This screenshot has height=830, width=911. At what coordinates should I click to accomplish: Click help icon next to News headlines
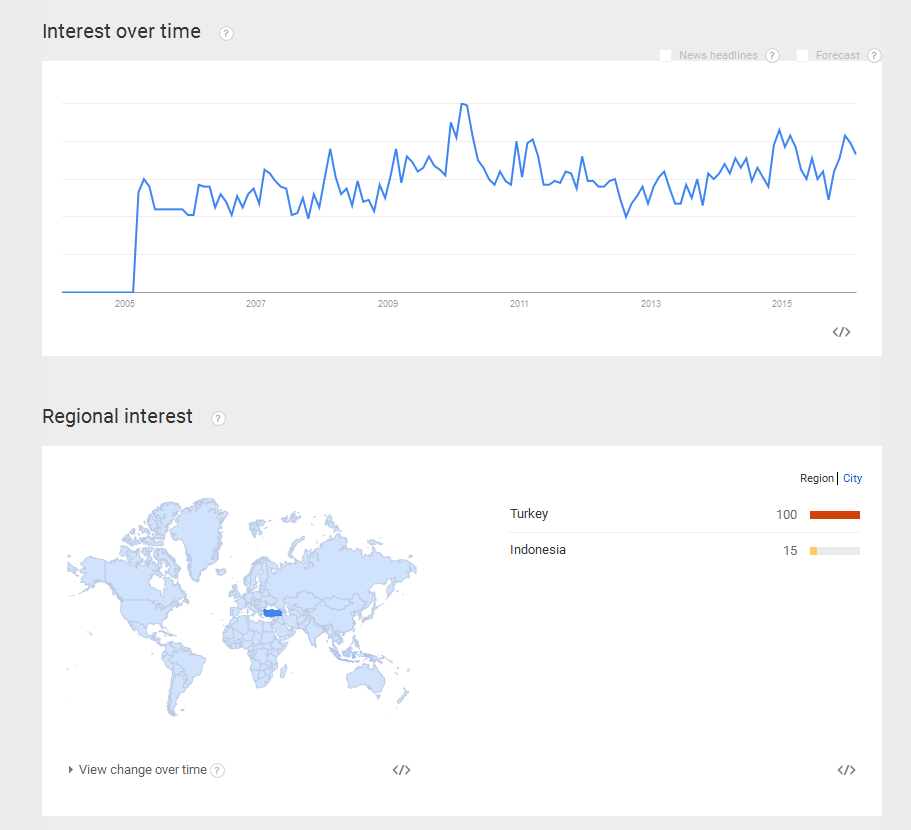click(x=772, y=55)
